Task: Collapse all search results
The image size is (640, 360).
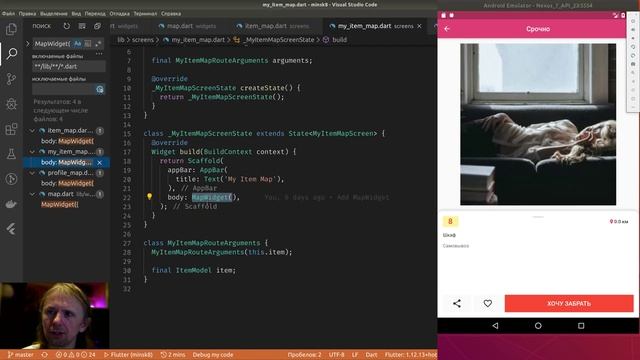Action: tap(97, 26)
